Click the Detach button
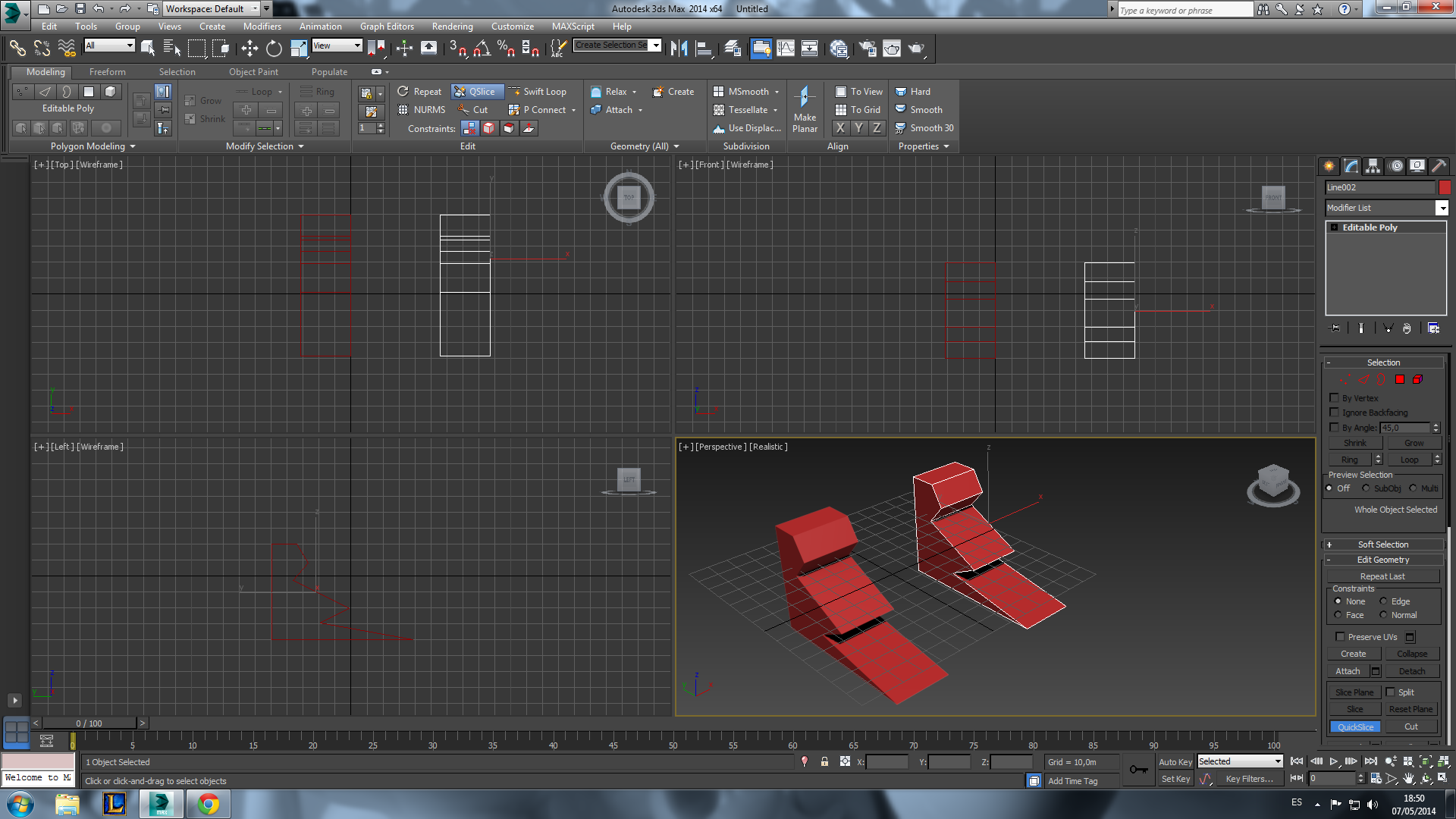This screenshot has width=1456, height=819. coord(1411,671)
